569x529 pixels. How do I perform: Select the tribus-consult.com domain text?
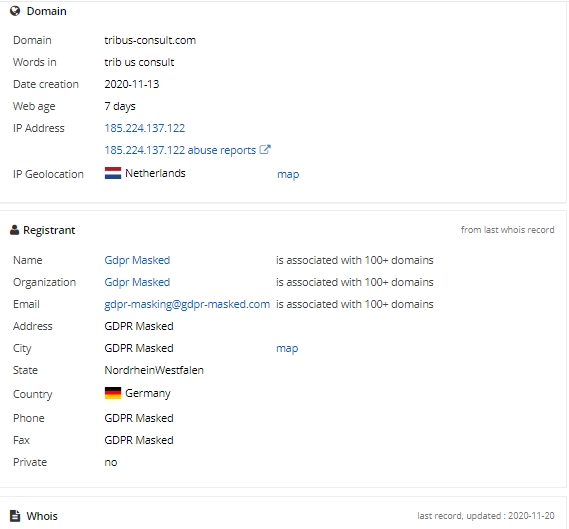click(x=150, y=40)
